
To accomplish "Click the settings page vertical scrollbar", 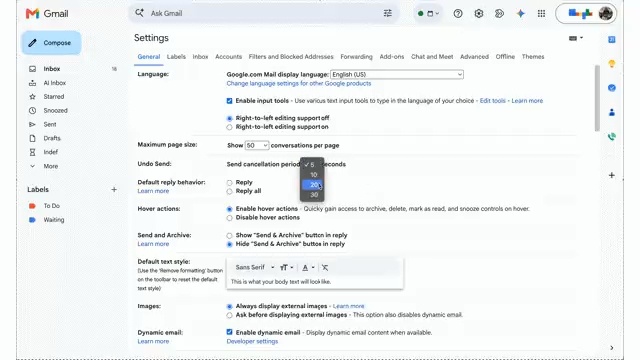I will 597,98.
